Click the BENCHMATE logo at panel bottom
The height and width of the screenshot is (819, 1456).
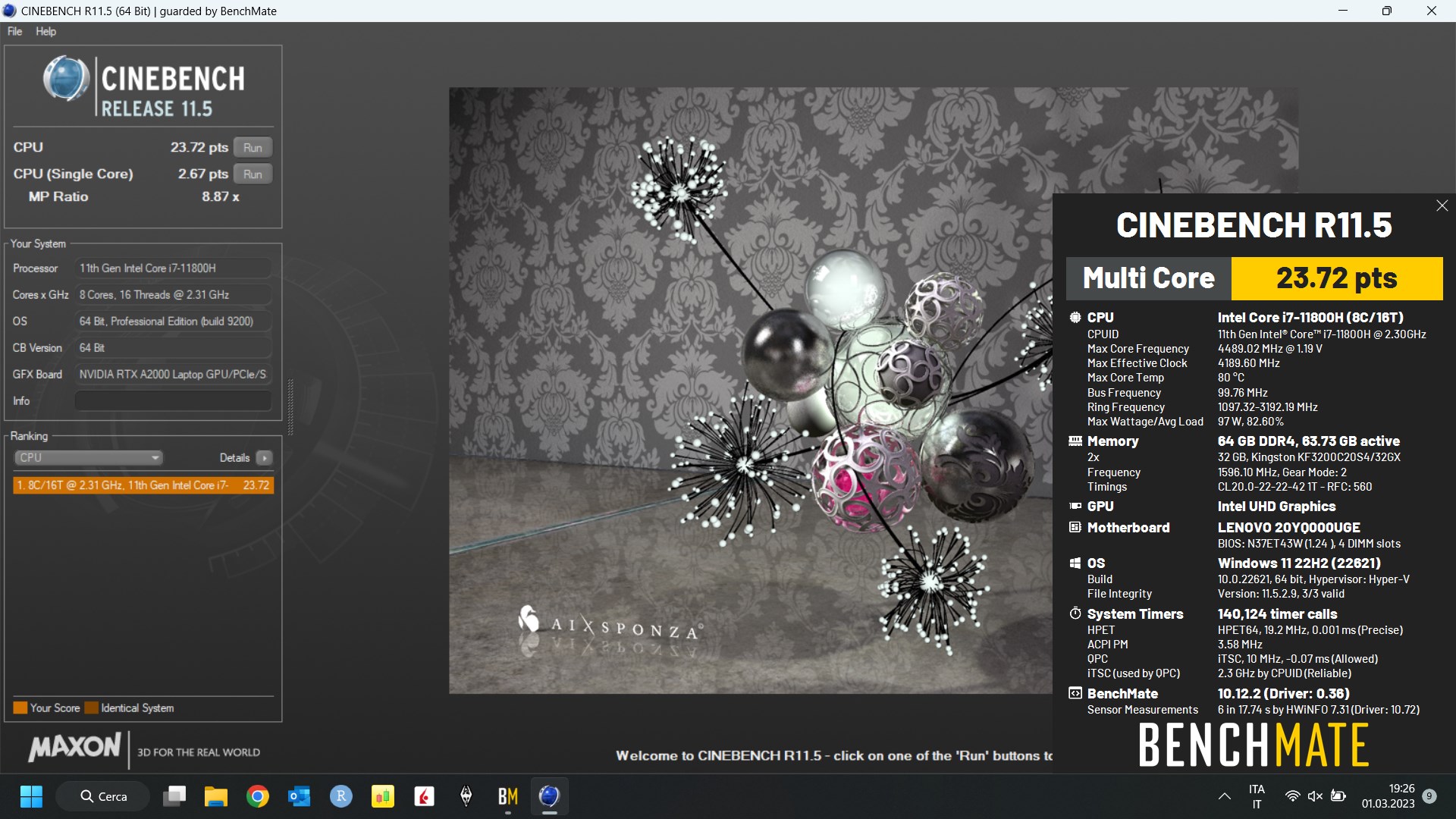1254,745
